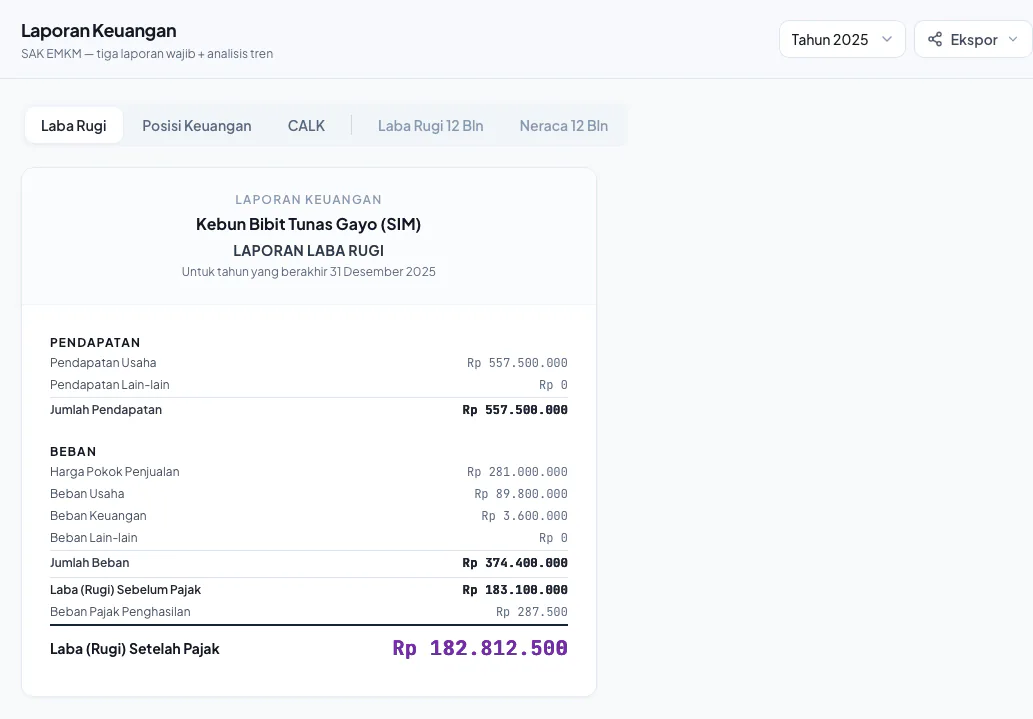Click the Jumlah Beban total label
Viewport: 1033px width, 719px height.
(x=90, y=563)
